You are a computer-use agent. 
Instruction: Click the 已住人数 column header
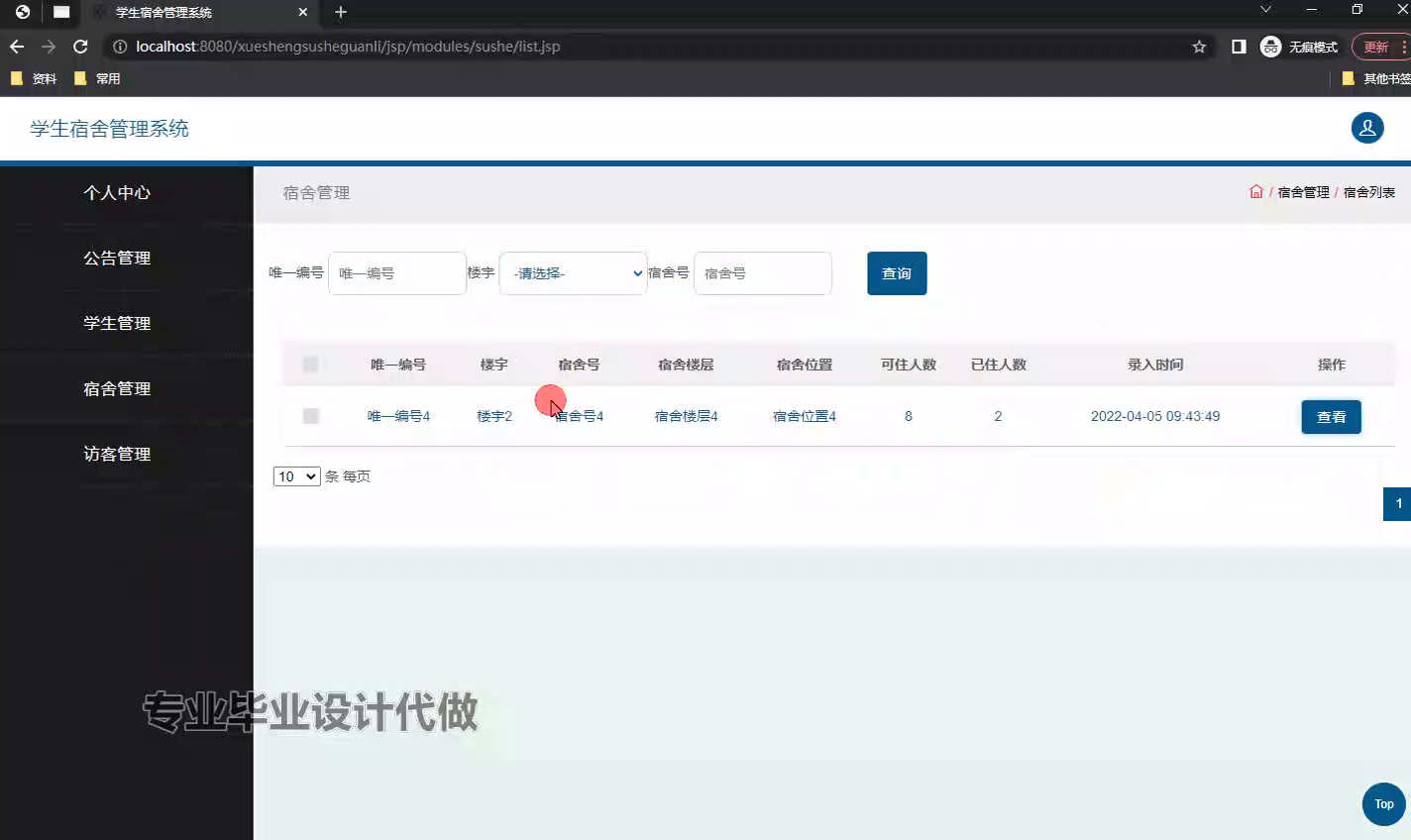point(999,365)
